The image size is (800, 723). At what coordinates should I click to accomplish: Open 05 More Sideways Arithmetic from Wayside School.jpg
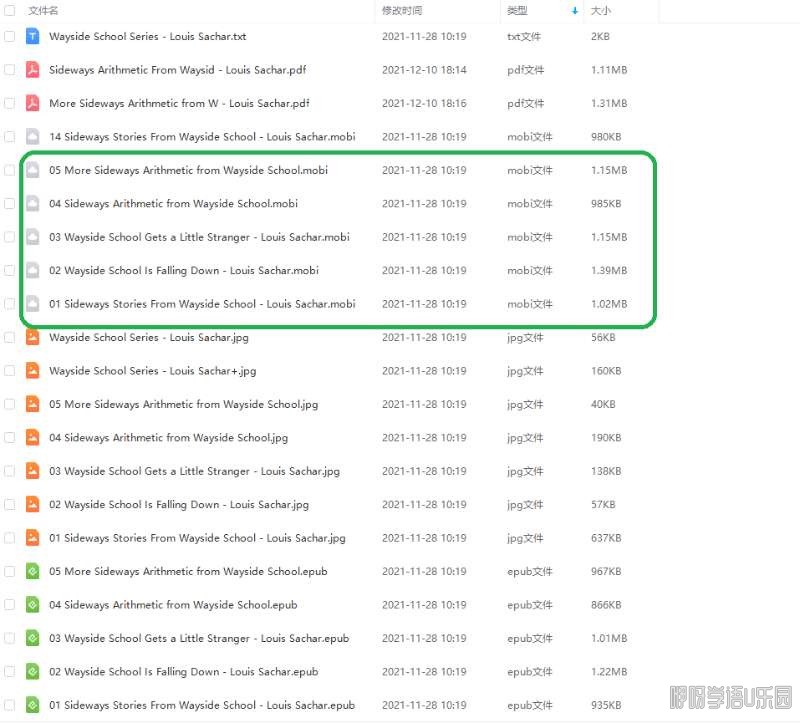pos(184,404)
